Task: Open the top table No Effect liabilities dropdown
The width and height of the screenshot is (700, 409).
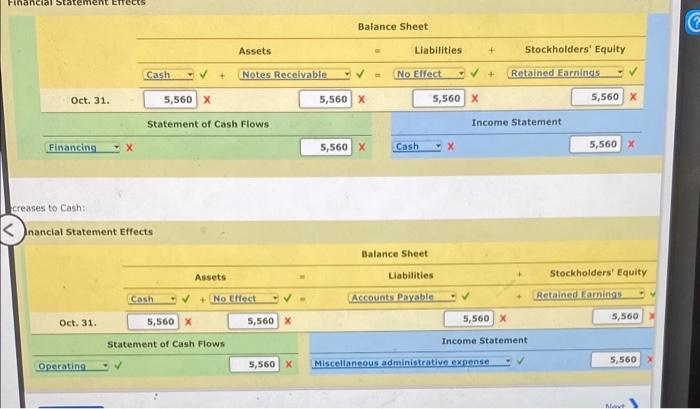Action: (429, 74)
